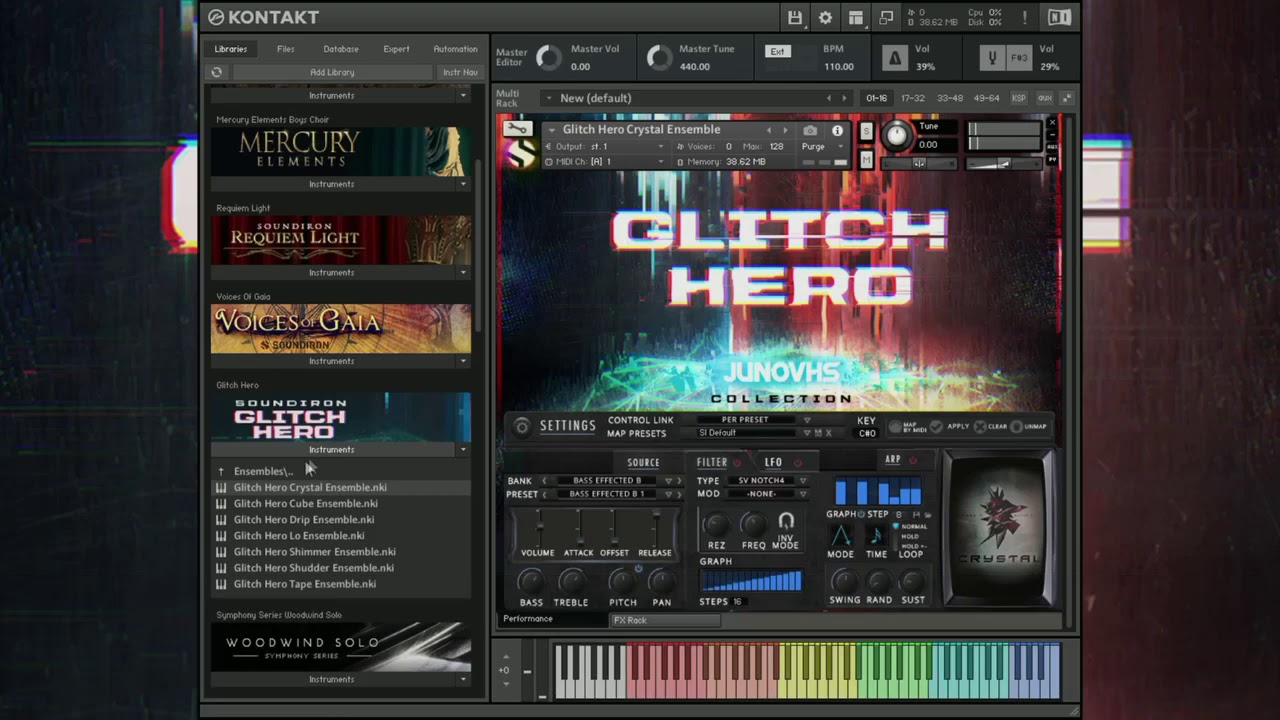Solo the instrument with S button
Screen dimensions: 1280x720
tap(866, 131)
